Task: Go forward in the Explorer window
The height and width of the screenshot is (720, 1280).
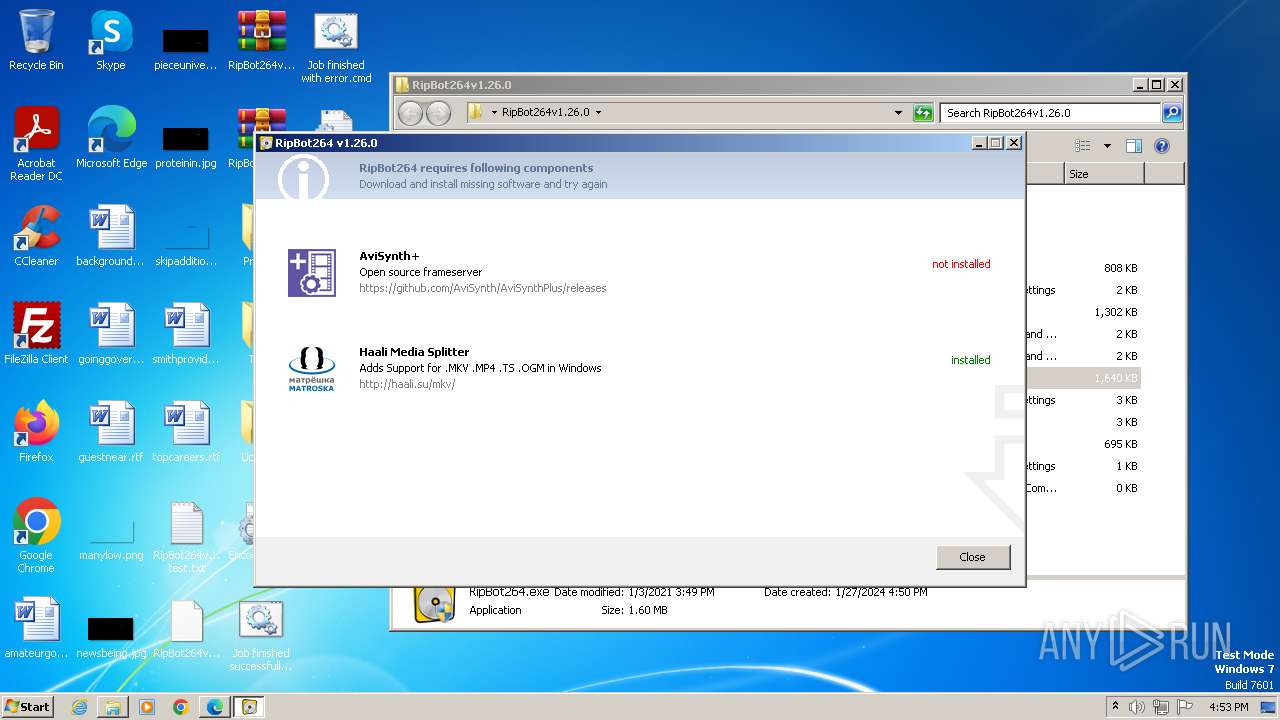Action: [x=439, y=113]
